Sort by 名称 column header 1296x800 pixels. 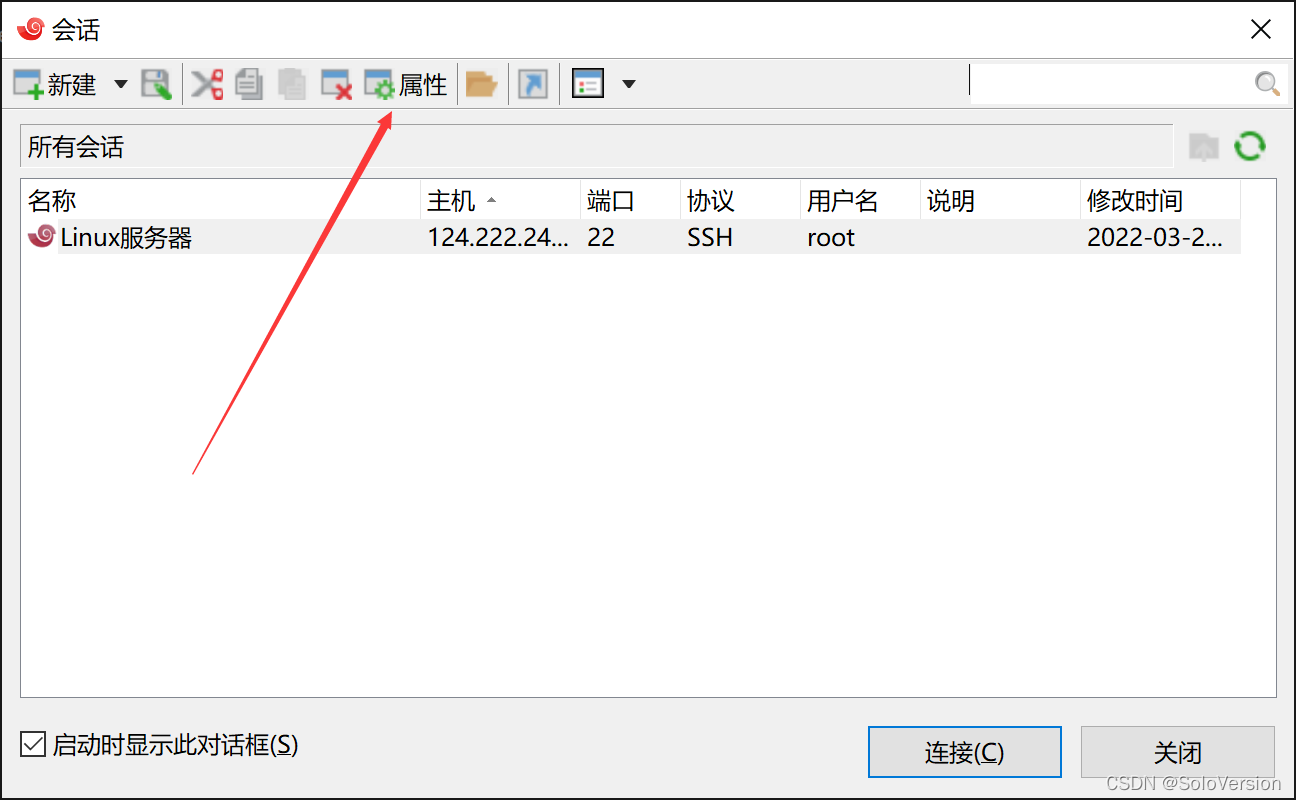220,201
